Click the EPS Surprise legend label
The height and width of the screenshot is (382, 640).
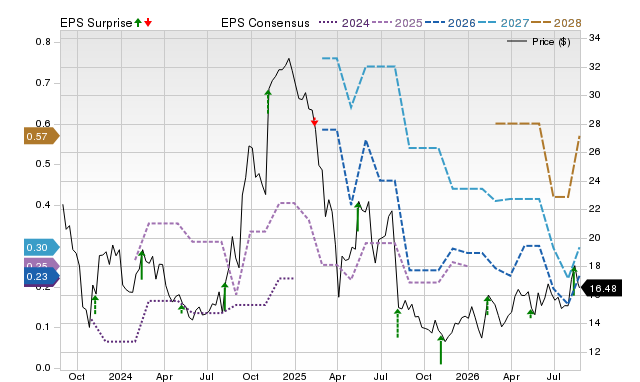coord(96,23)
